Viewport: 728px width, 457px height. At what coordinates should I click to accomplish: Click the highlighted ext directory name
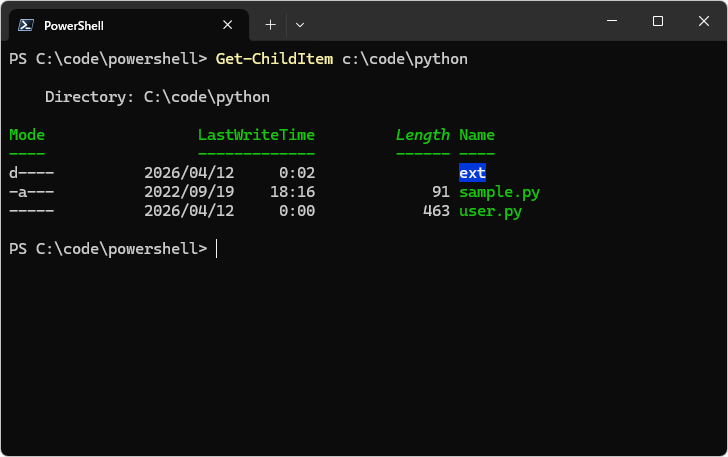click(472, 173)
